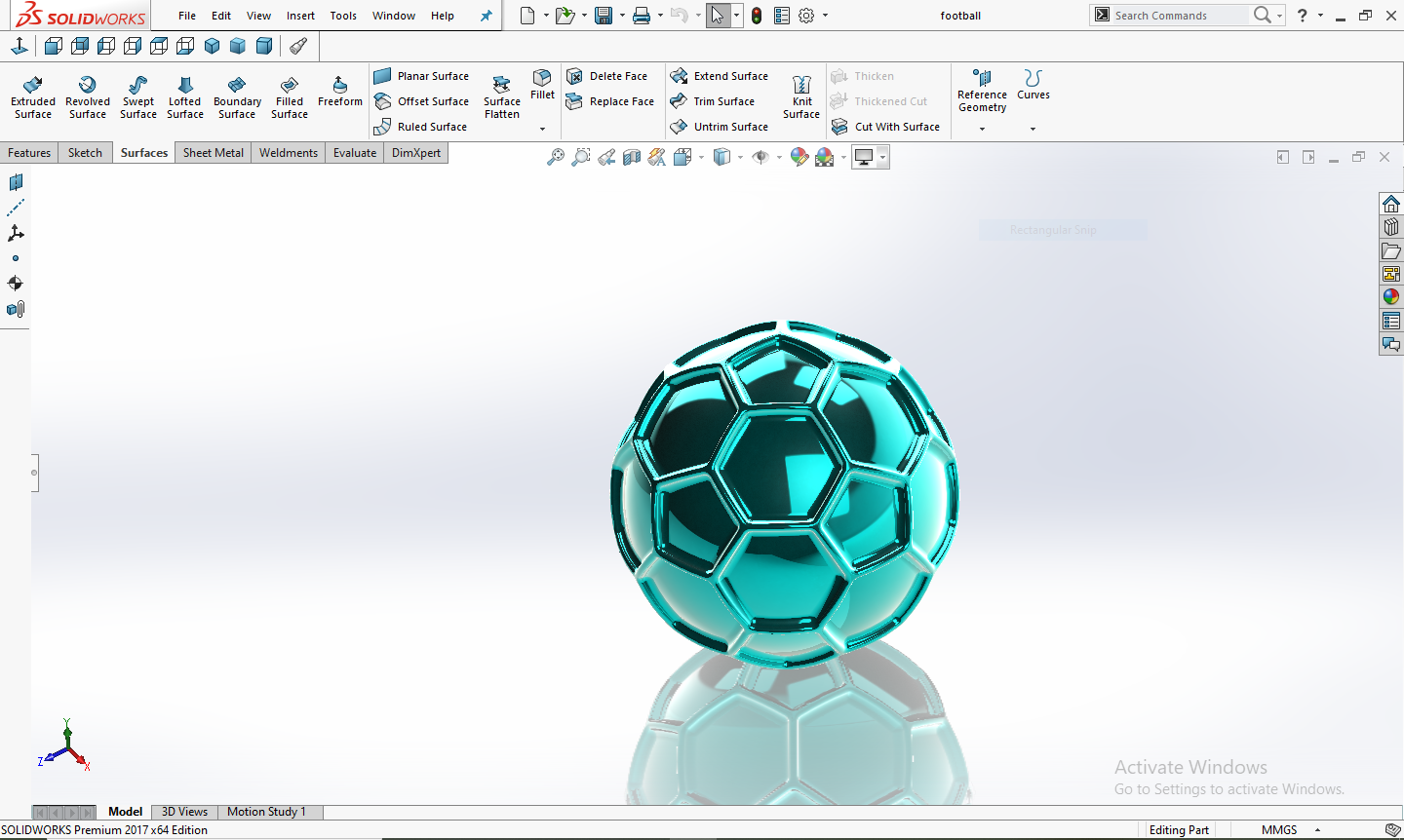Click the Print icon
The image size is (1404, 840).
642,16
